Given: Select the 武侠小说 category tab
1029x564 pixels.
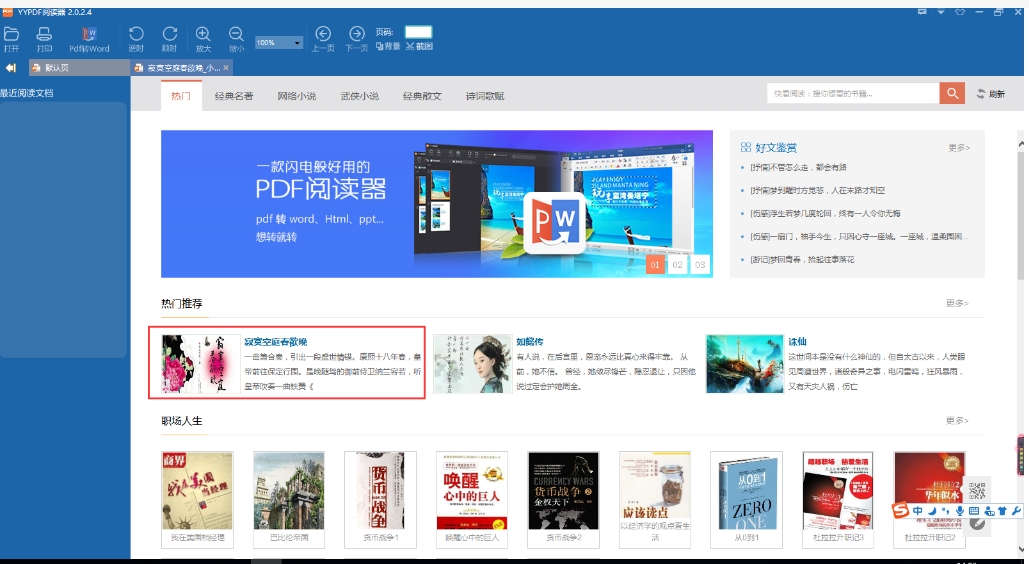Looking at the screenshot, I should click(360, 96).
